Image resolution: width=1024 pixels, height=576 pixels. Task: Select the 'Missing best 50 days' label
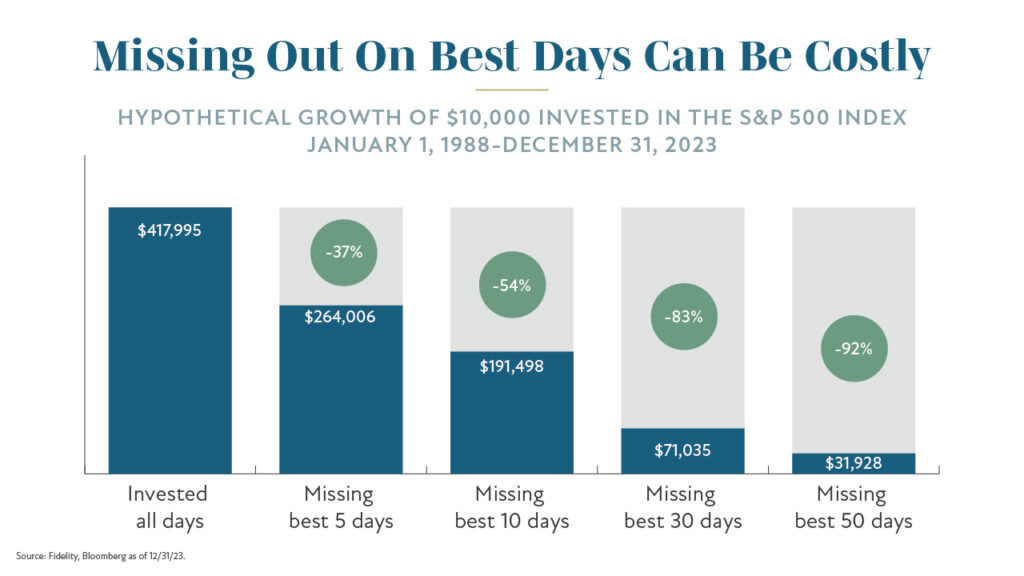pyautogui.click(x=853, y=507)
